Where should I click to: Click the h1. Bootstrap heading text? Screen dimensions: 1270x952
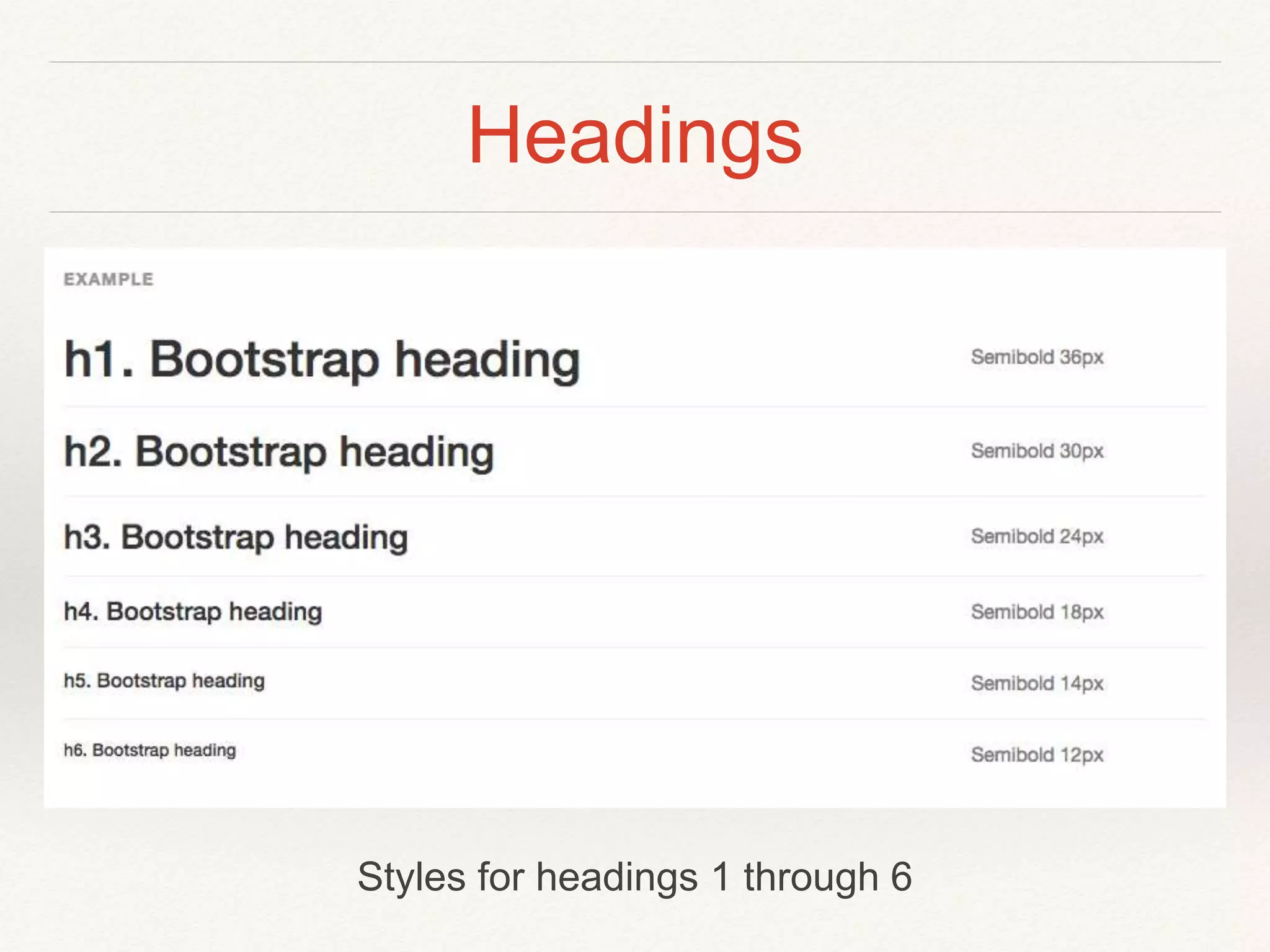[322, 360]
